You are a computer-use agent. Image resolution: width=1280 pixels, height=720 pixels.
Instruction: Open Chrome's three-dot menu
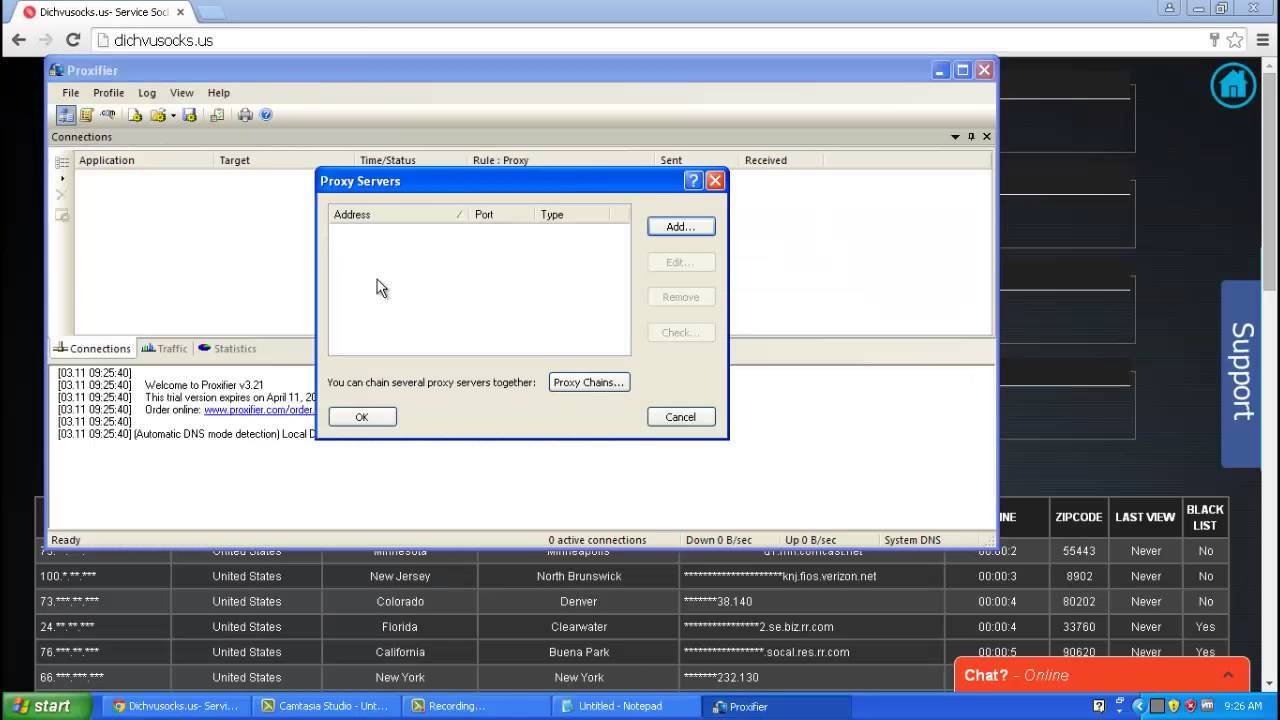tap(1263, 40)
